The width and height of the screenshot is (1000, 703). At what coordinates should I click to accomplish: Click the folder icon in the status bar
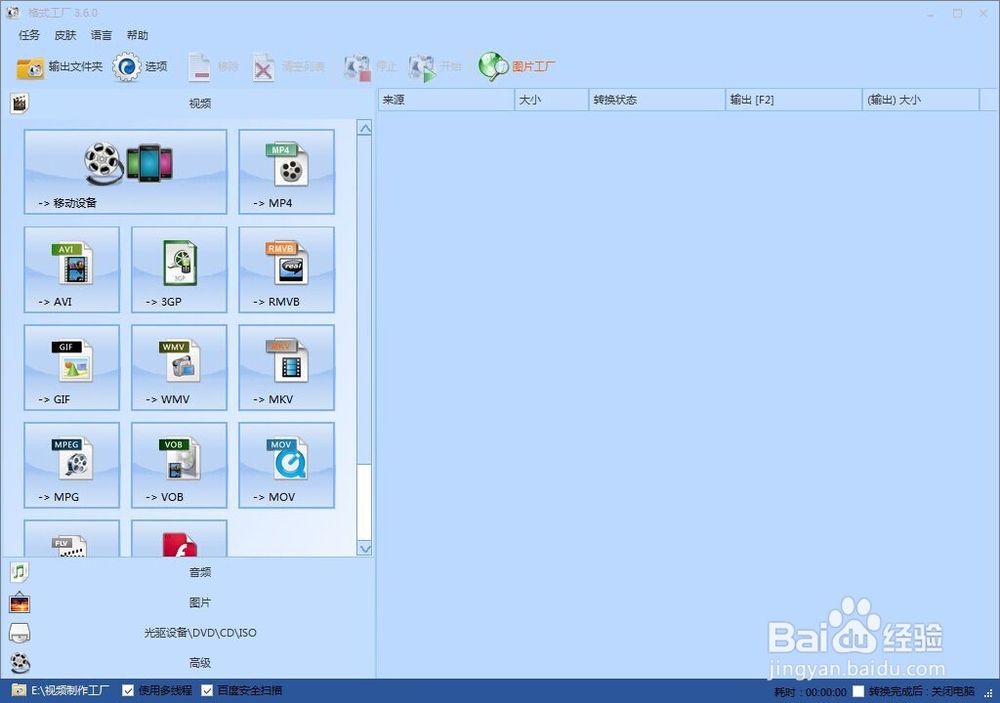point(18,691)
